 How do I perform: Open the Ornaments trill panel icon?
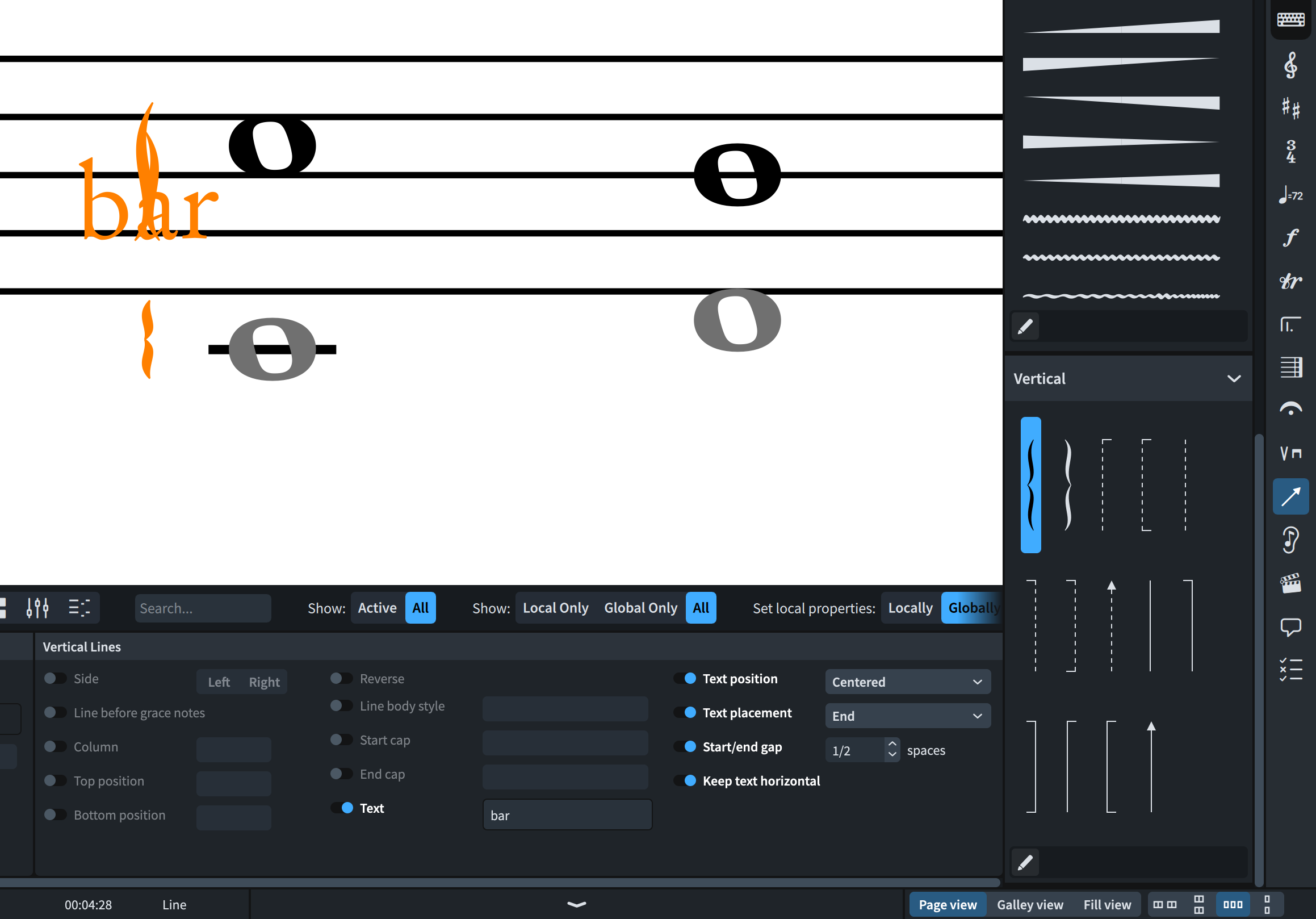coord(1290,281)
